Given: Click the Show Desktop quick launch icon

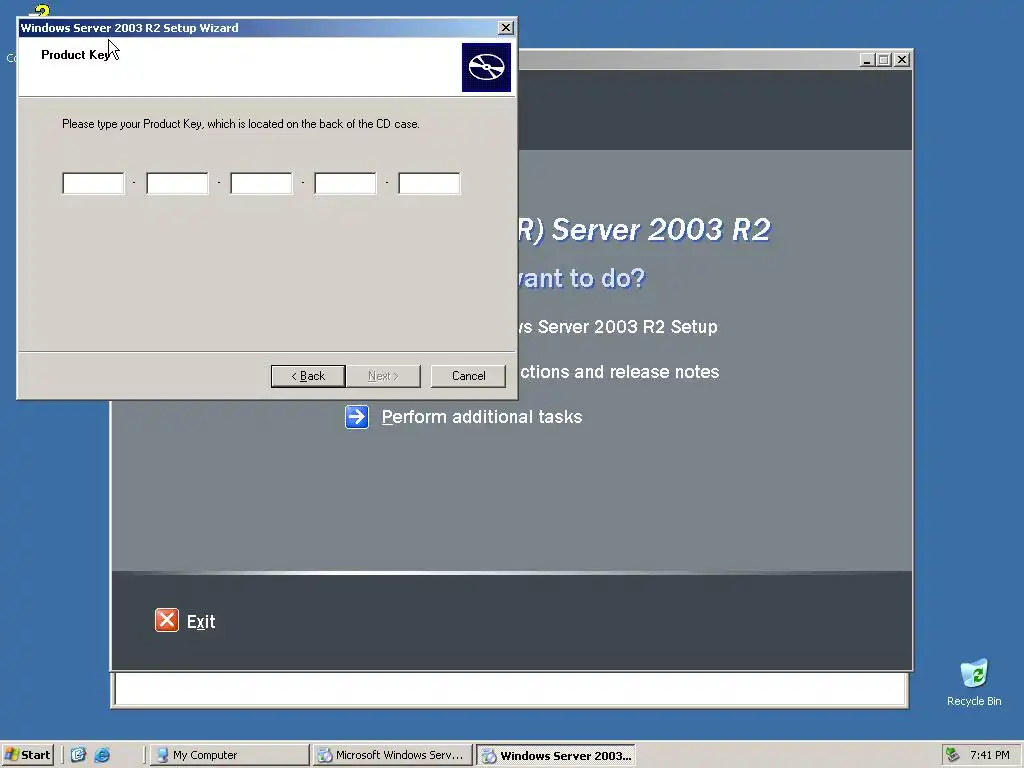Looking at the screenshot, I should click(78, 755).
